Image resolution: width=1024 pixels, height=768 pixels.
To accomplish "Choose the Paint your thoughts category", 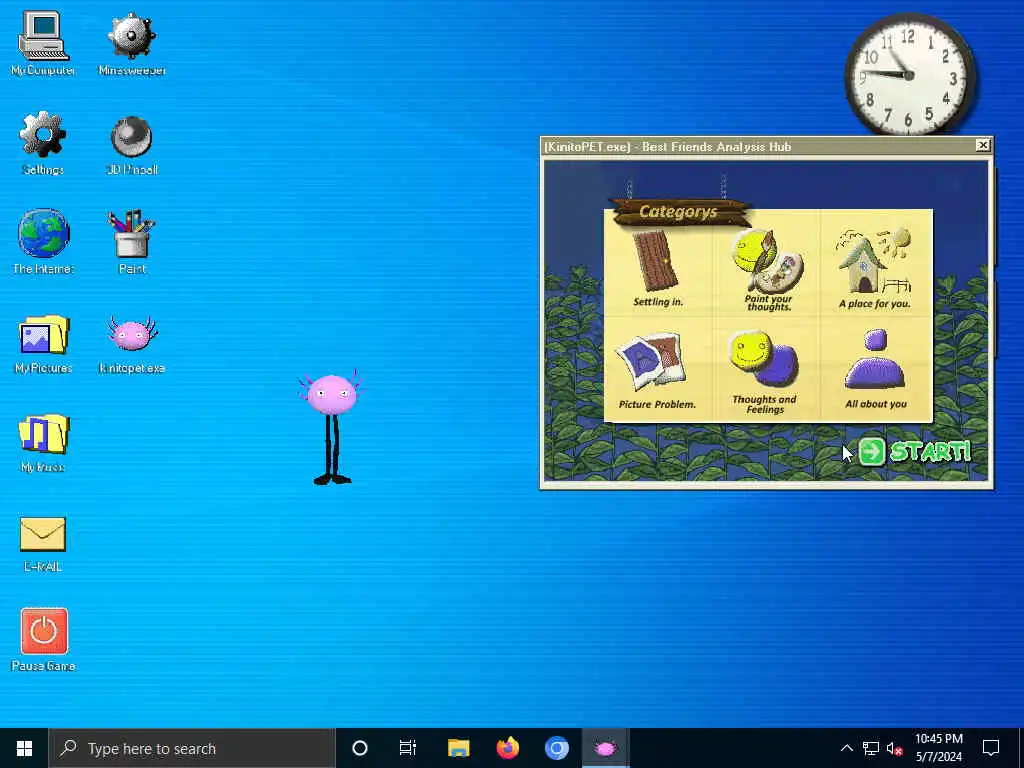I will (767, 269).
